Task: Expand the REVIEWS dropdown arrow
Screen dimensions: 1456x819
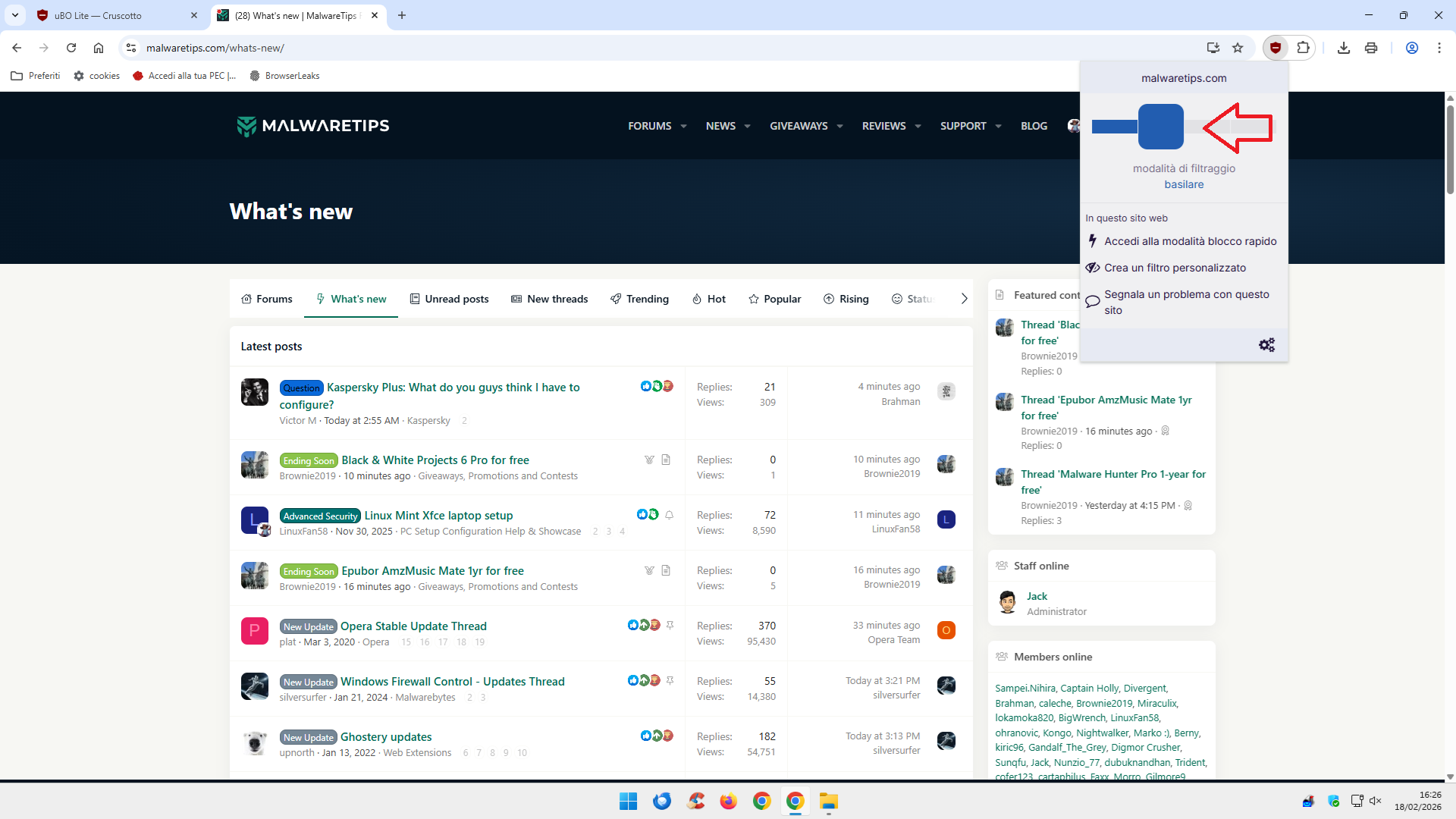Action: coord(918,126)
